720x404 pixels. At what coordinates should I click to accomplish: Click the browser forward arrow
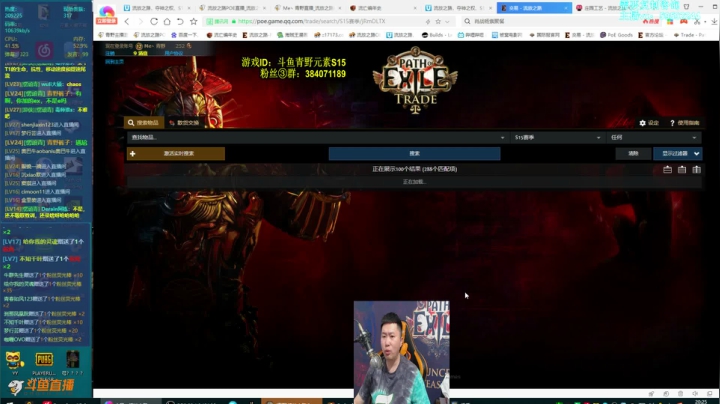pos(141,22)
